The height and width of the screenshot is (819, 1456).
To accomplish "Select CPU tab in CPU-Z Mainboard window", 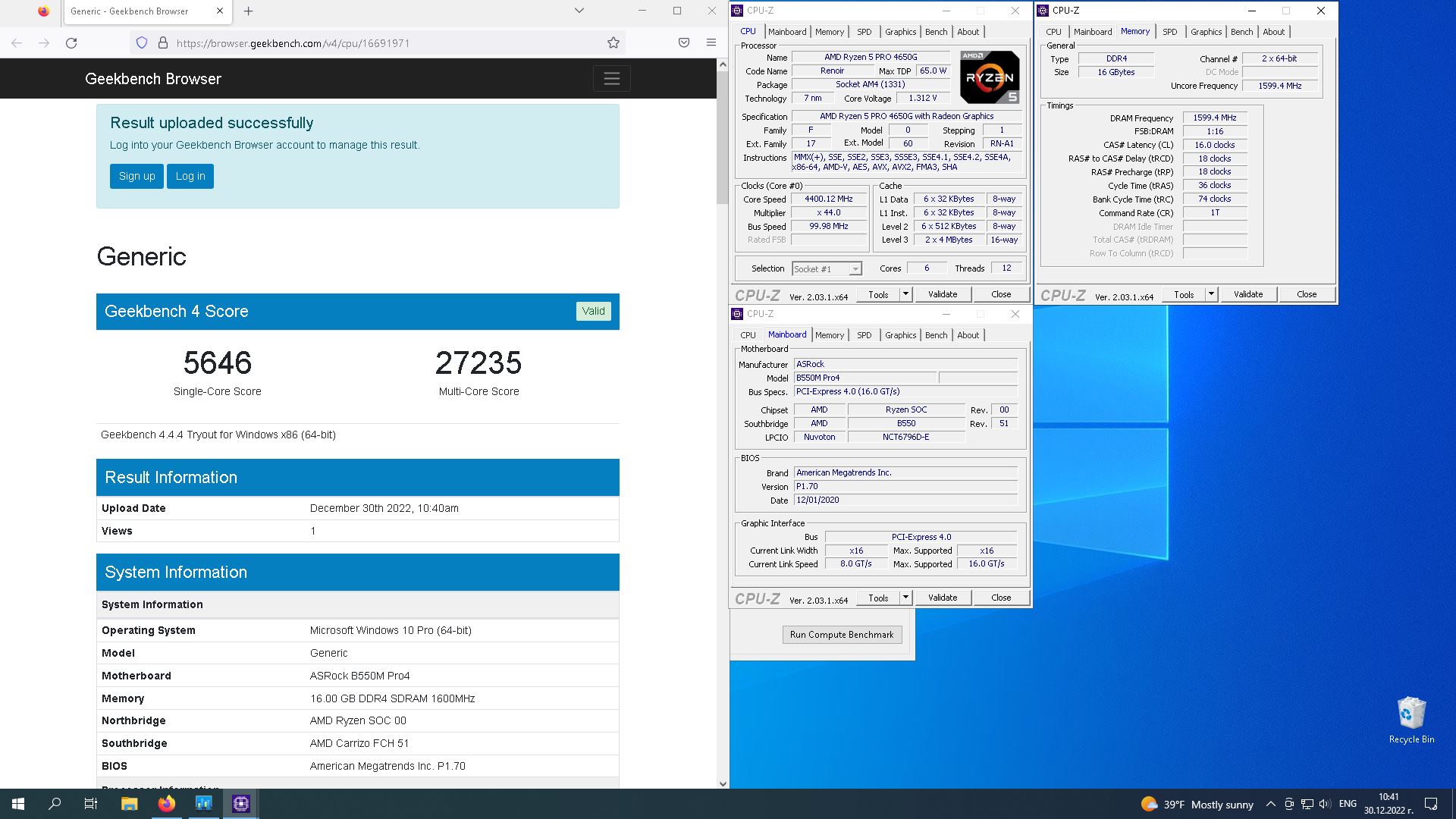I will pos(748,335).
